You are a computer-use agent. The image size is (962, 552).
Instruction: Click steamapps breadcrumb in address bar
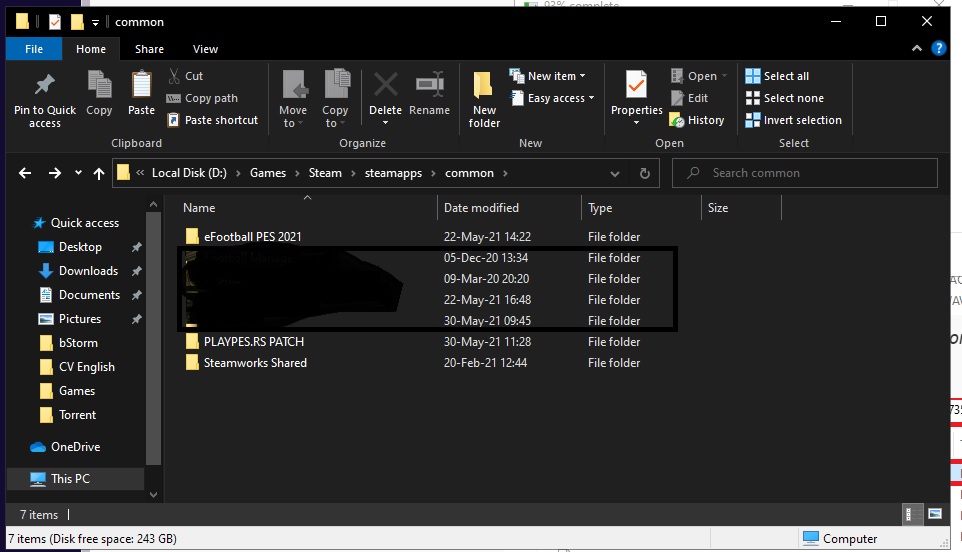tap(393, 173)
